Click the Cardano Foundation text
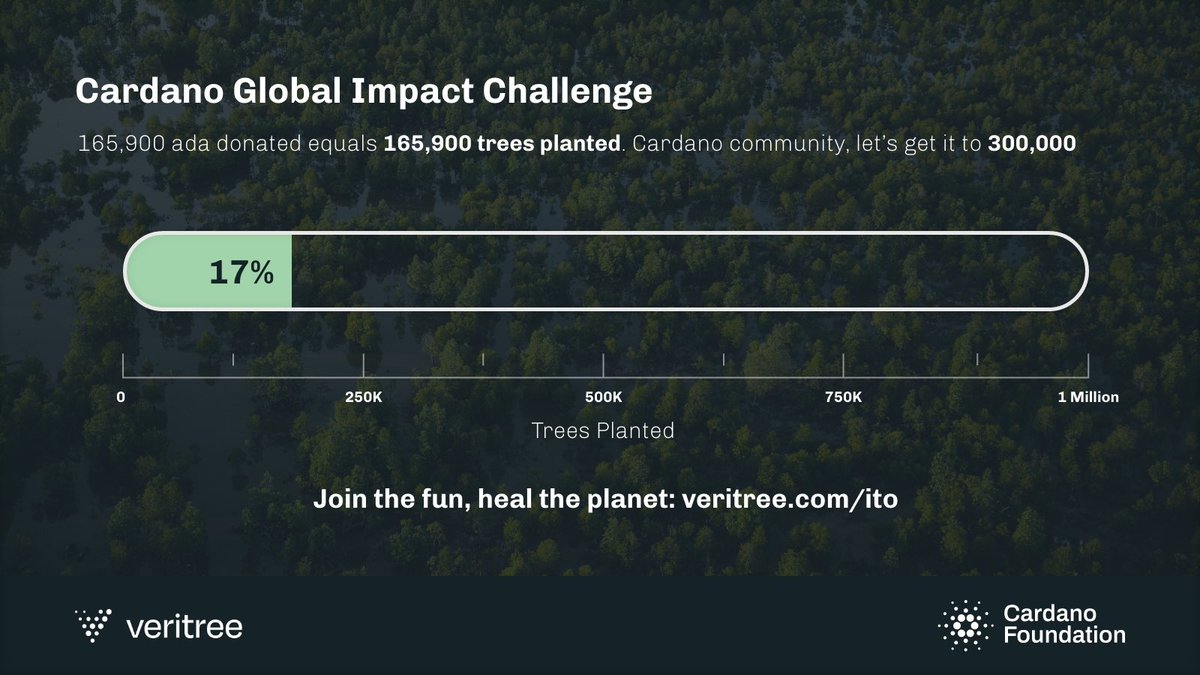The image size is (1200, 675). 1063,624
